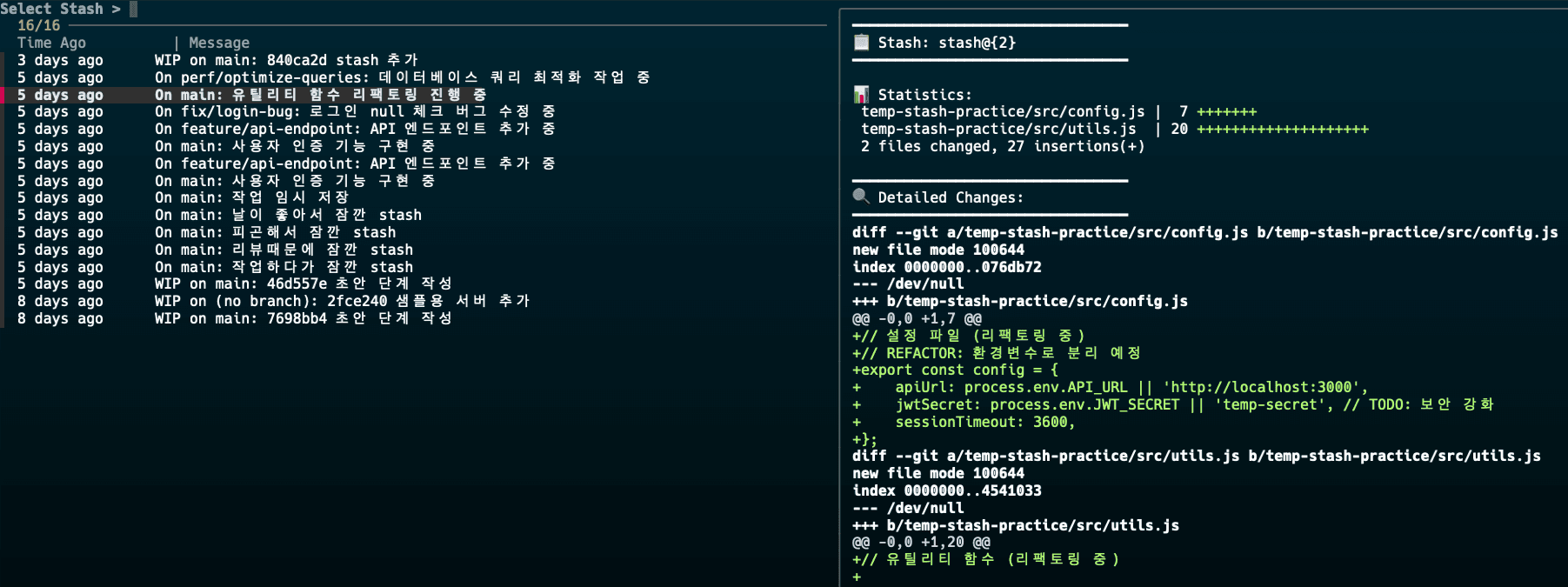Image resolution: width=1568 pixels, height=587 pixels.
Task: Select WIP on main 46d557e stash
Action: click(303, 283)
